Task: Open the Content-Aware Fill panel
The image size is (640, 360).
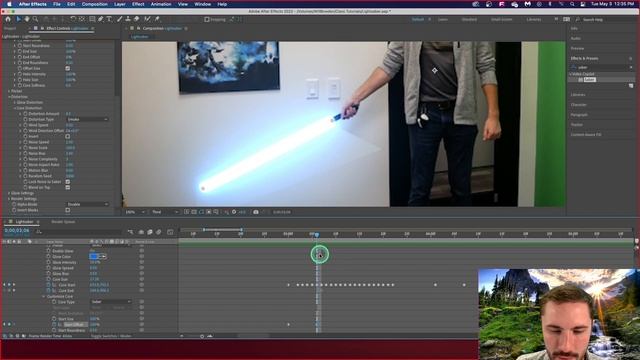Action: (x=586, y=135)
